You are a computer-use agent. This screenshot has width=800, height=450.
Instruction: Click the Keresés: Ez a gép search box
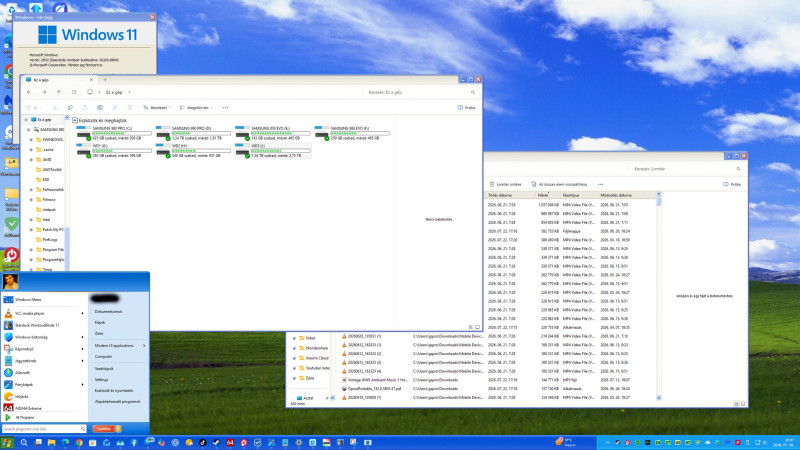coord(421,92)
